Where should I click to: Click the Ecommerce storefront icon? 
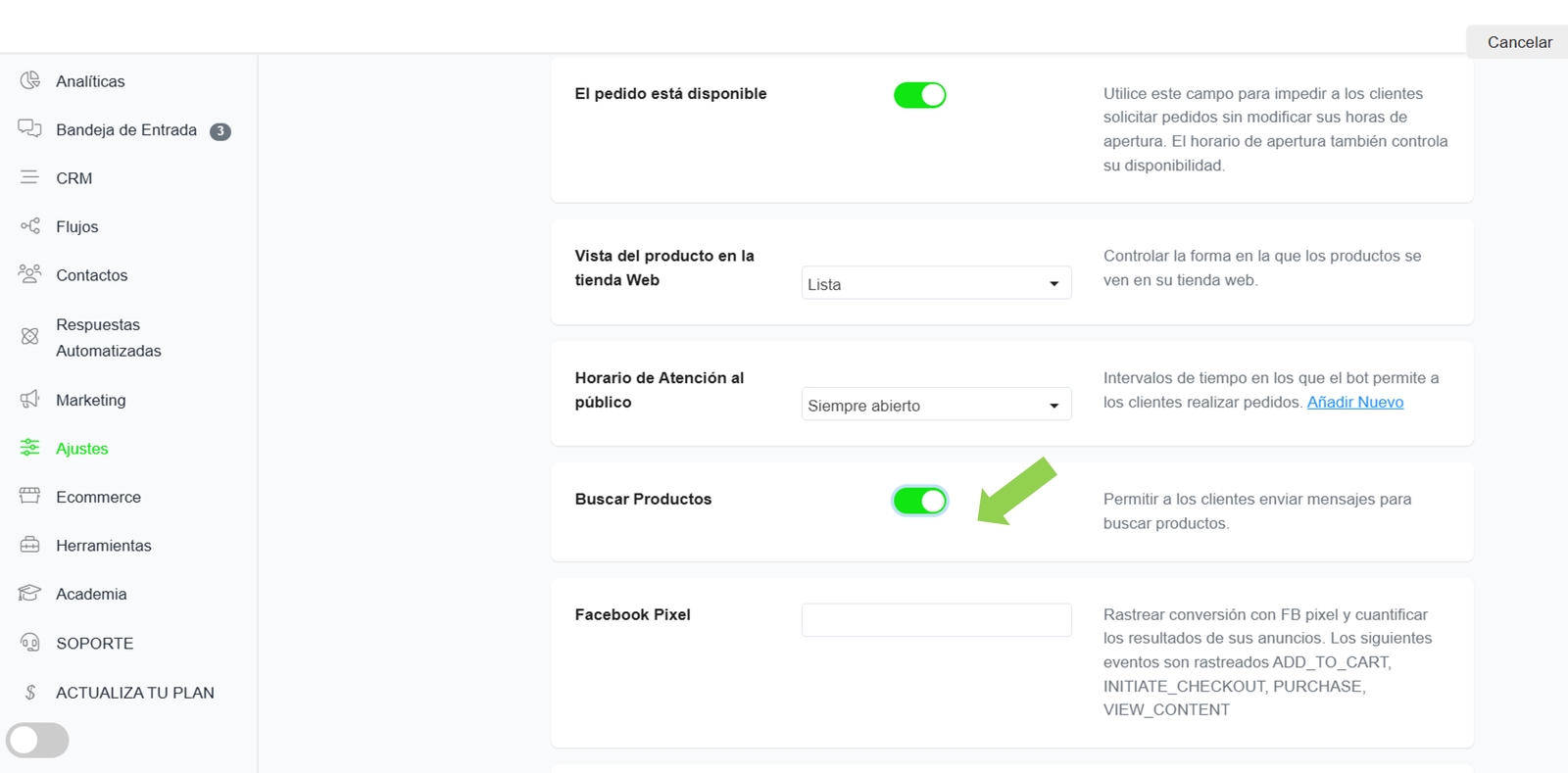(30, 496)
